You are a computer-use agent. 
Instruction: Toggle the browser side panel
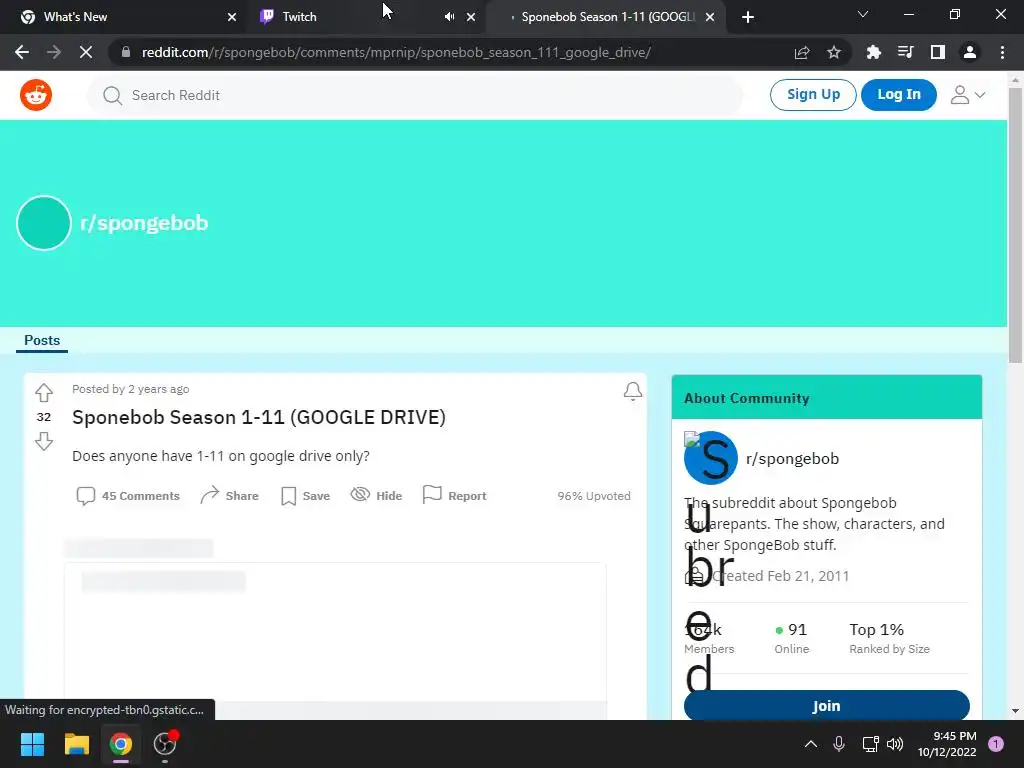[x=937, y=52]
